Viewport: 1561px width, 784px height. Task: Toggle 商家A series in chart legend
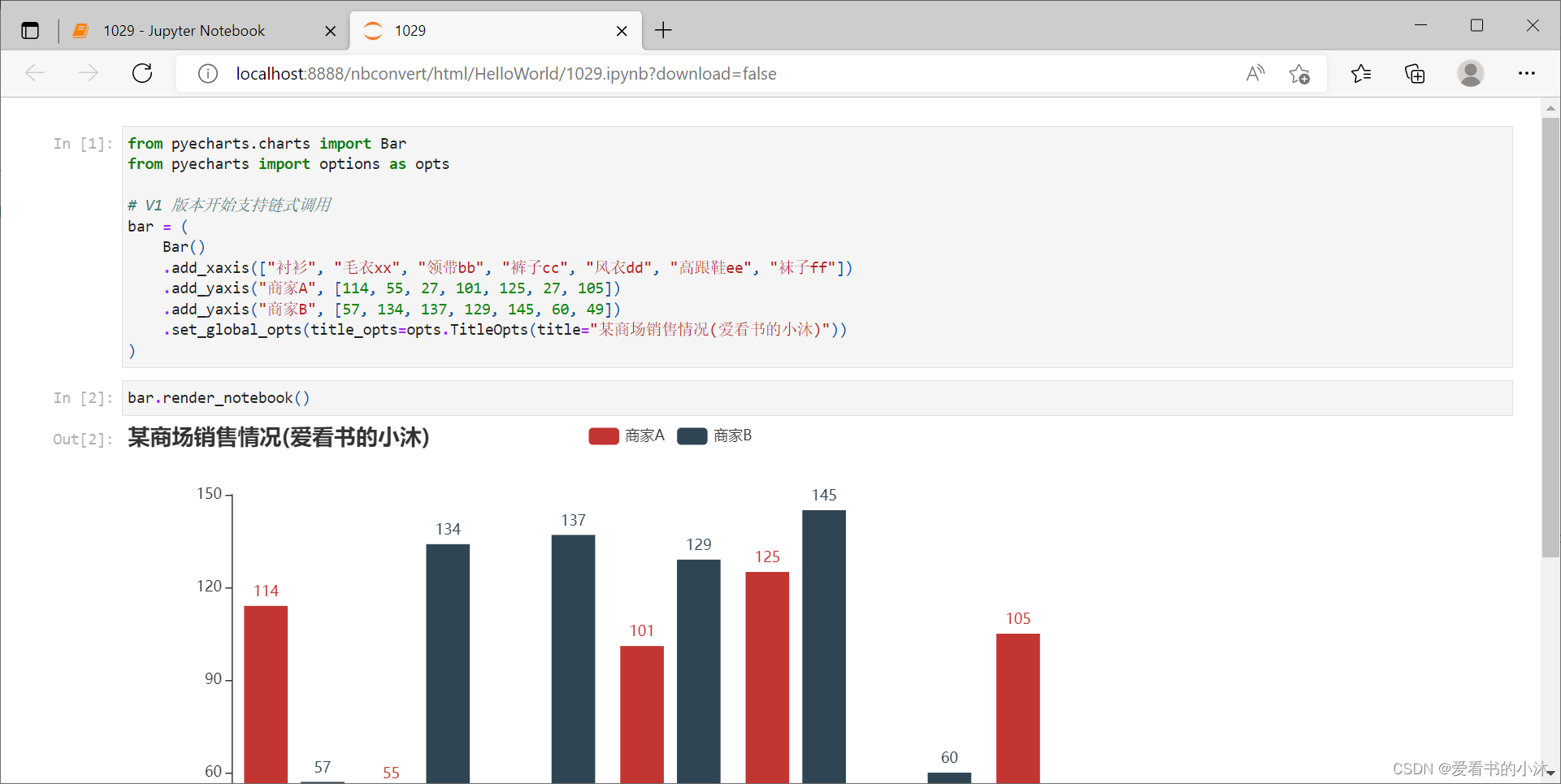(627, 436)
